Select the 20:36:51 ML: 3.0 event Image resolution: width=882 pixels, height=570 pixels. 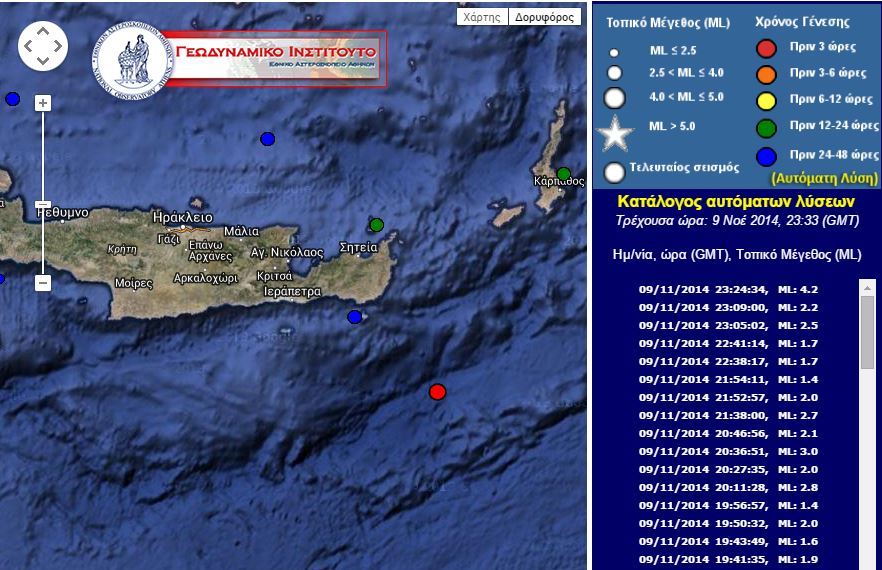[728, 452]
